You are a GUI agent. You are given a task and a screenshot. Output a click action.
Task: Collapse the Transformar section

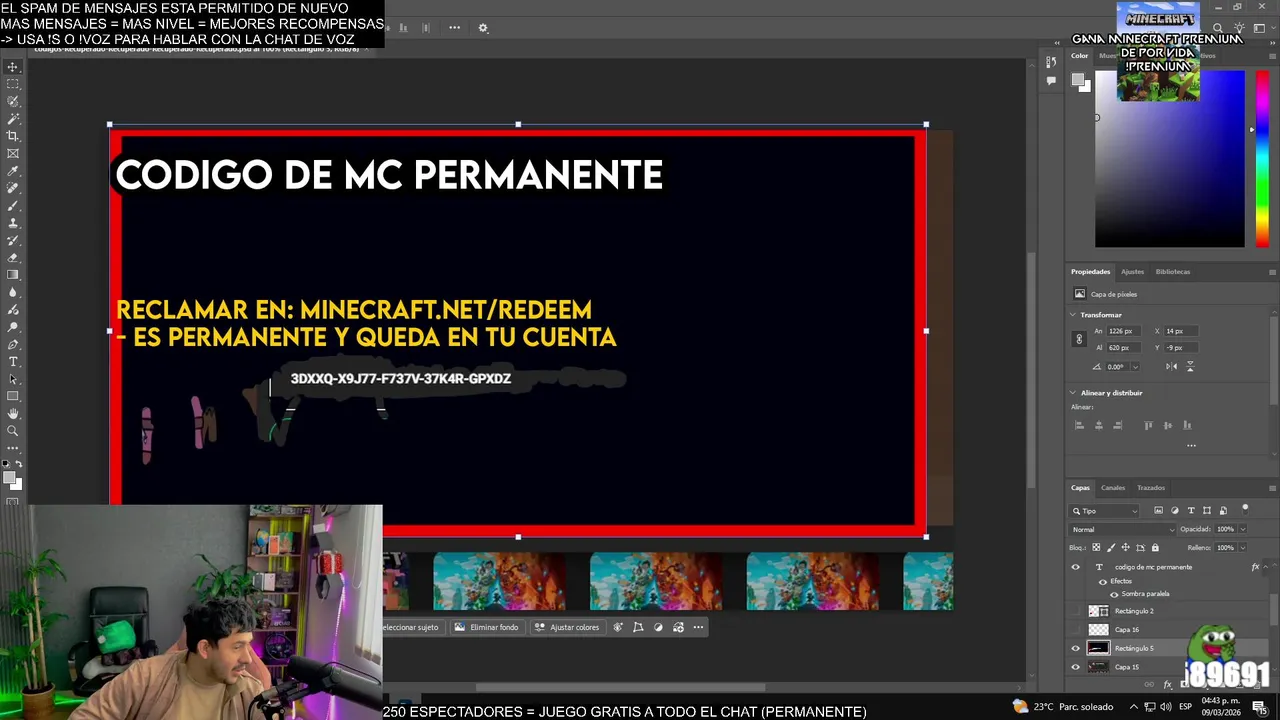(1073, 315)
